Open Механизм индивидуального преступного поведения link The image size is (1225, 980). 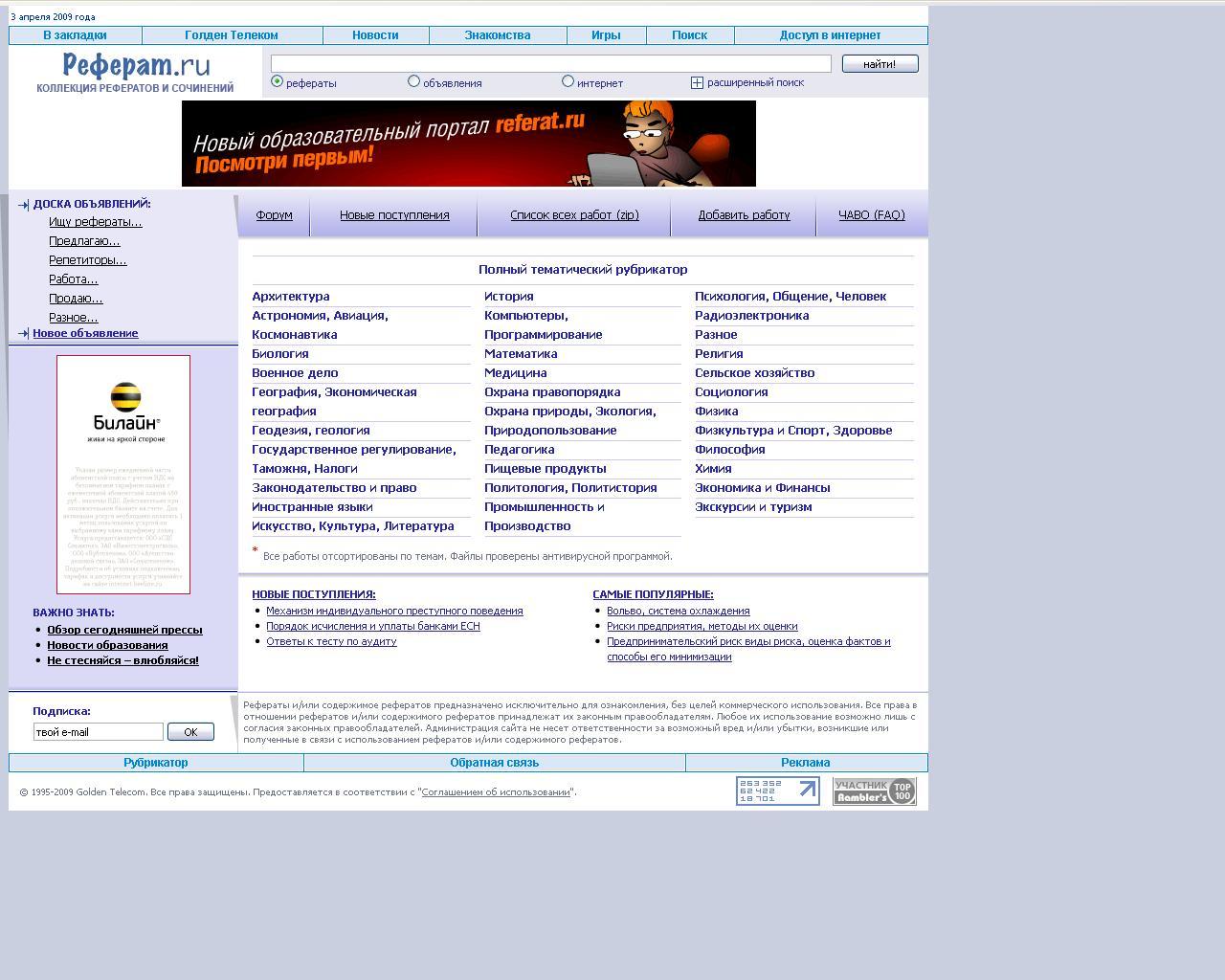point(394,611)
